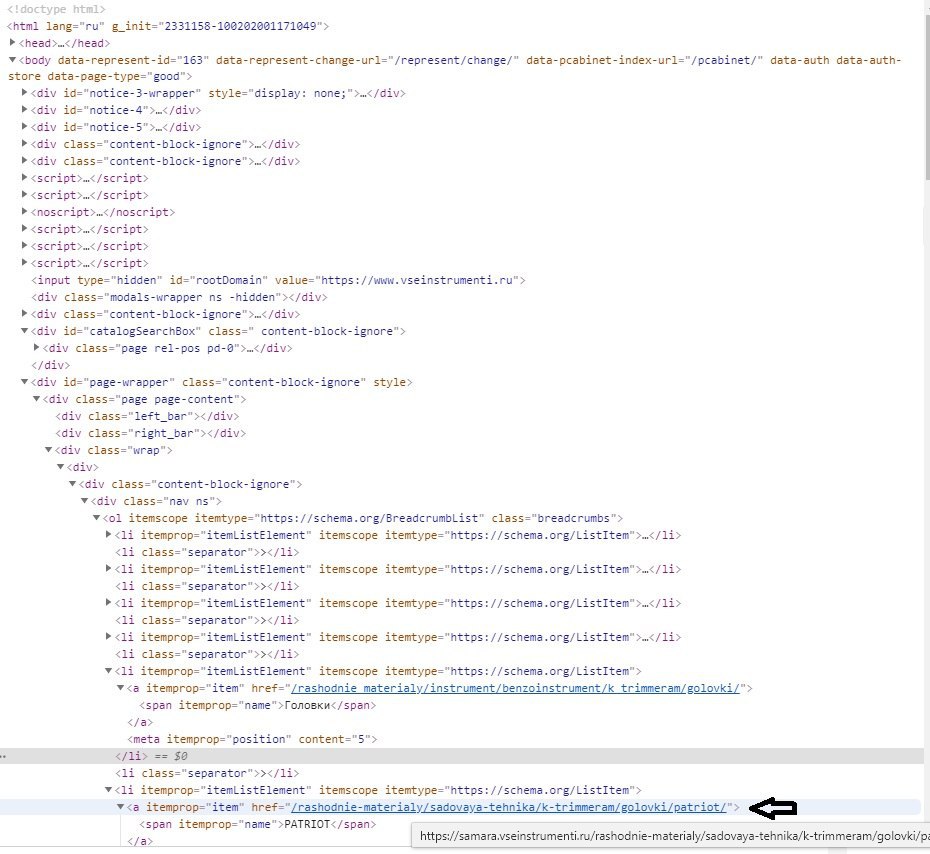Screen dimensions: 930x854
Task: Collapse the body element node
Action: coord(12,60)
